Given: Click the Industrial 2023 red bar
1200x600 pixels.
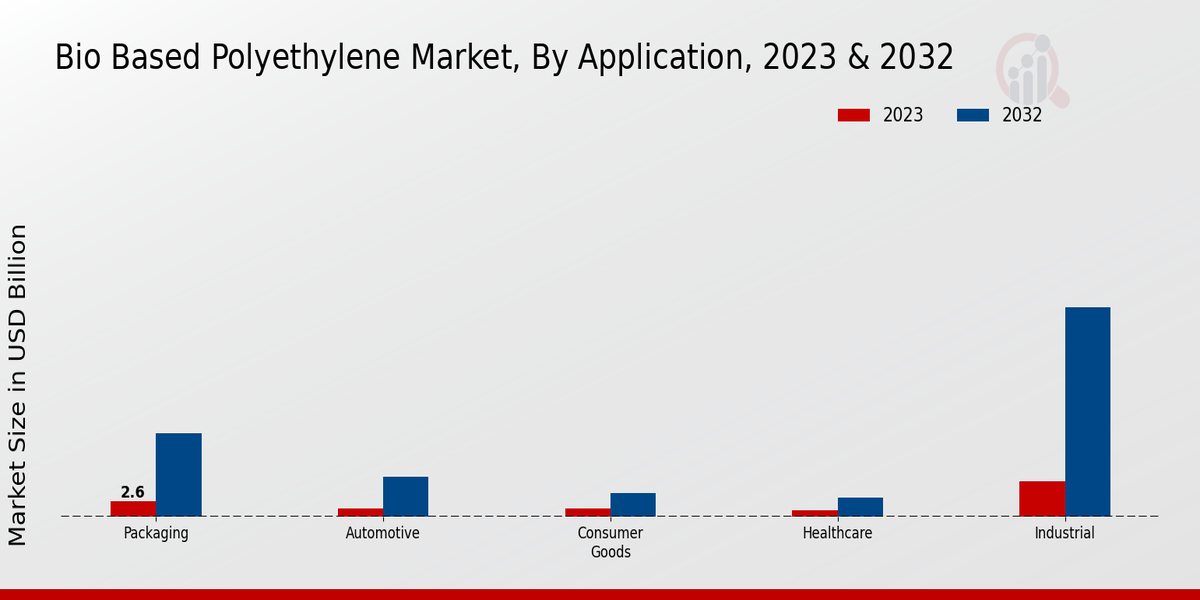Looking at the screenshot, I should click(1042, 498).
